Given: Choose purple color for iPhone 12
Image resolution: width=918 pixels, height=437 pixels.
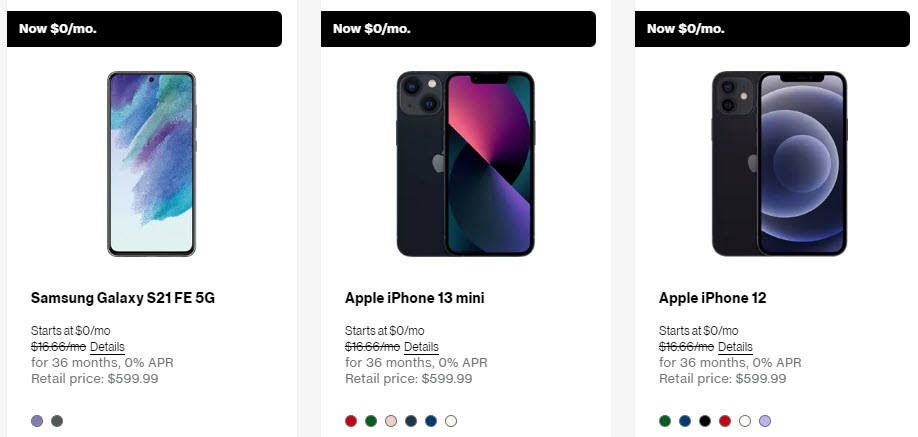Looking at the screenshot, I should tap(765, 421).
